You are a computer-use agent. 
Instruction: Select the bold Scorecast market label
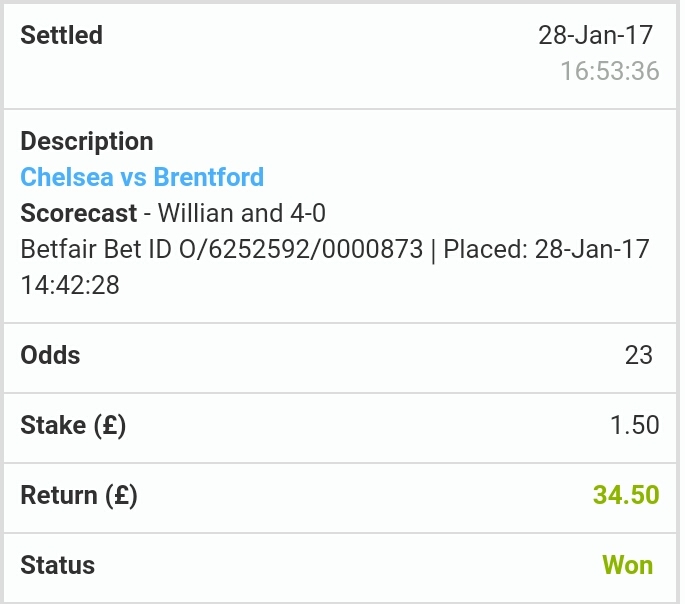(x=79, y=213)
